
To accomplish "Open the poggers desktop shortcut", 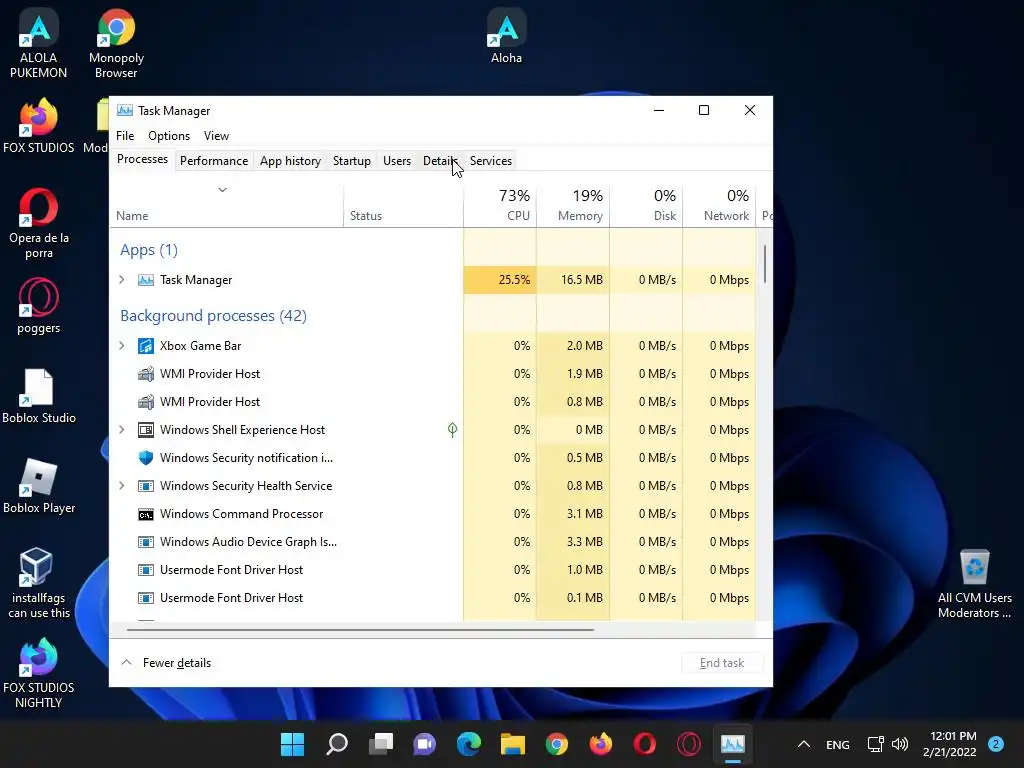I will pyautogui.click(x=39, y=306).
